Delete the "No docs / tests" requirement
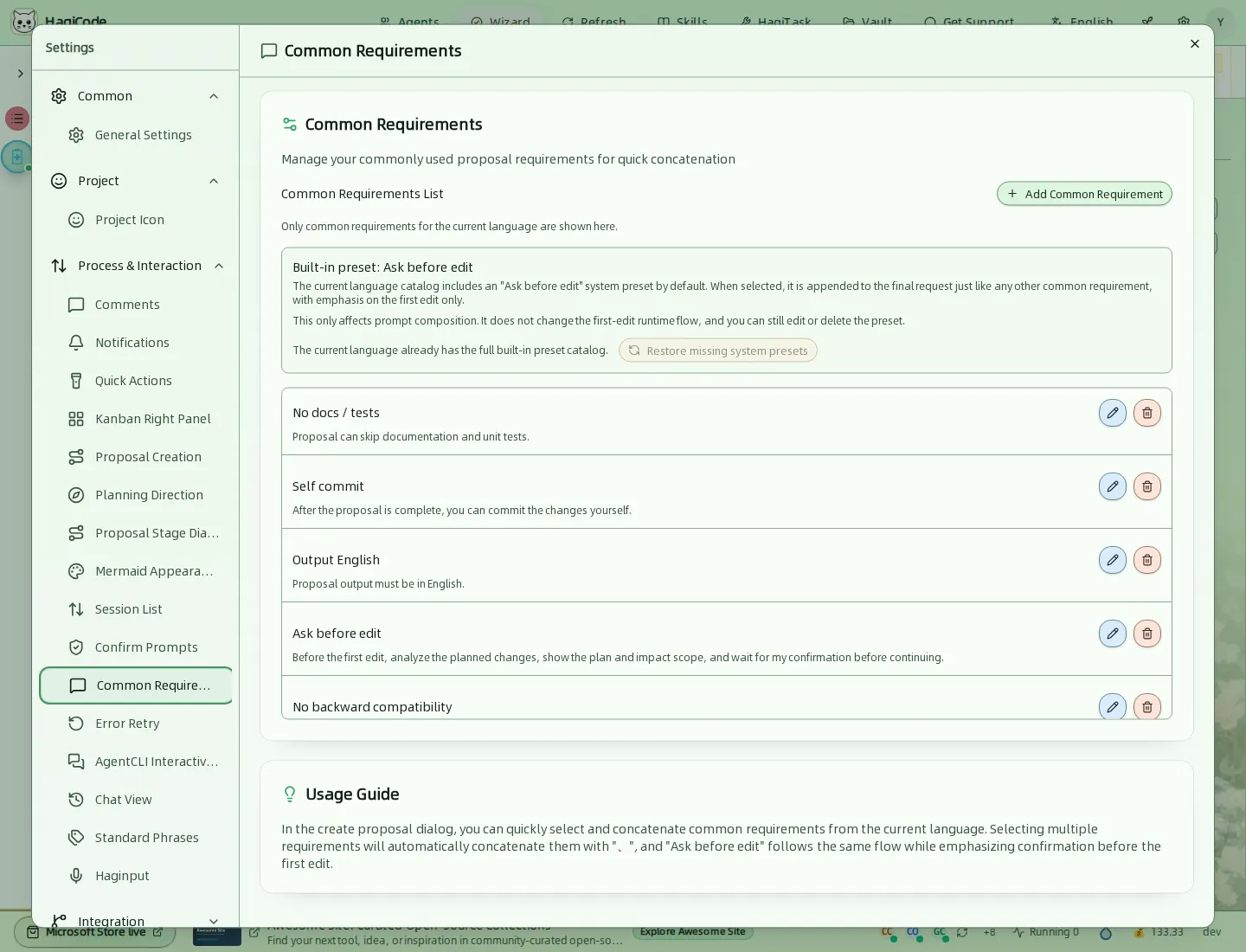The width and height of the screenshot is (1246, 952). tap(1147, 413)
